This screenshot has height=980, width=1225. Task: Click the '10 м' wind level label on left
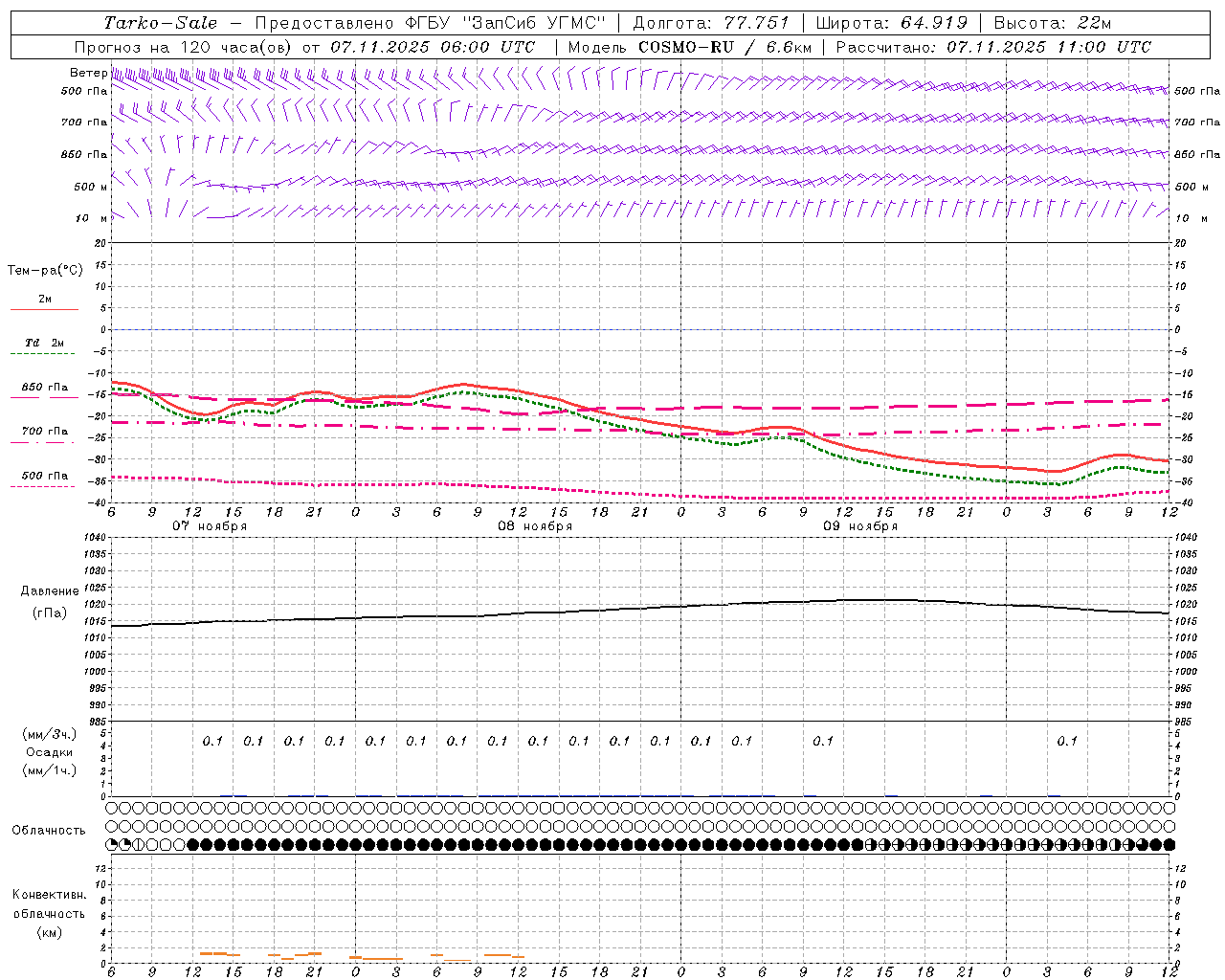[x=91, y=218]
